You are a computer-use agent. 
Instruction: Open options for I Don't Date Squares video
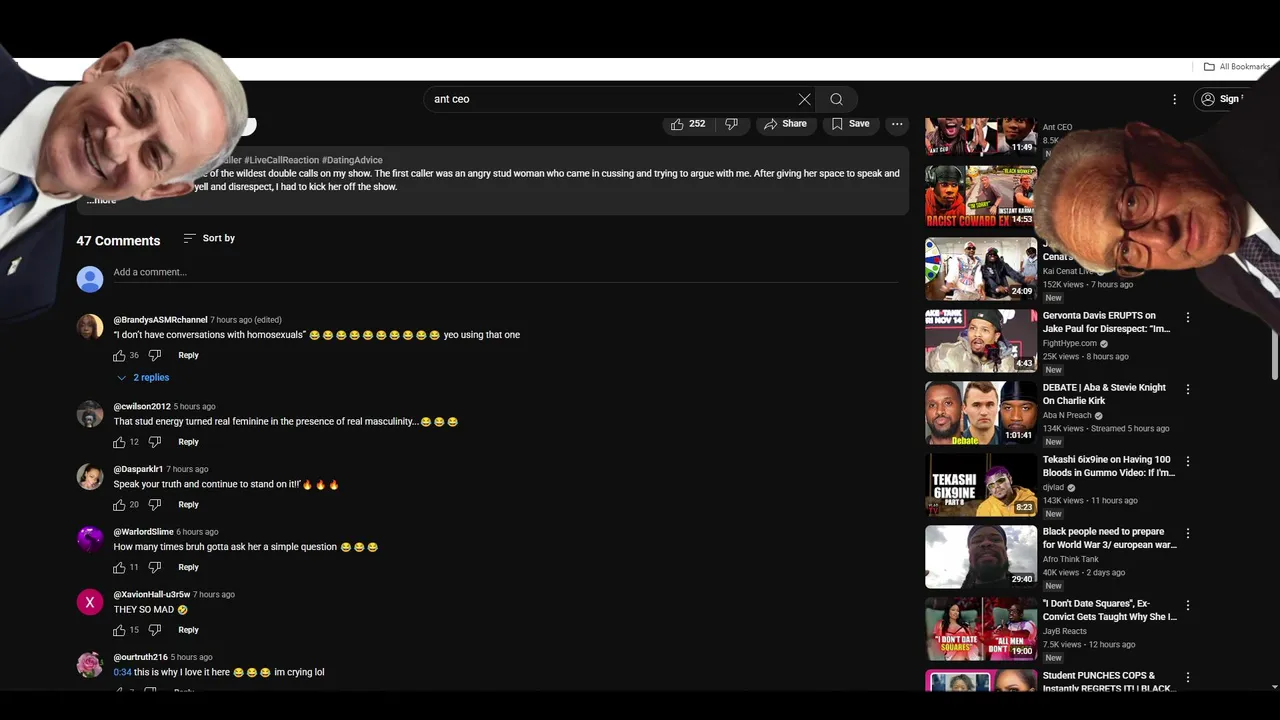pos(1188,605)
